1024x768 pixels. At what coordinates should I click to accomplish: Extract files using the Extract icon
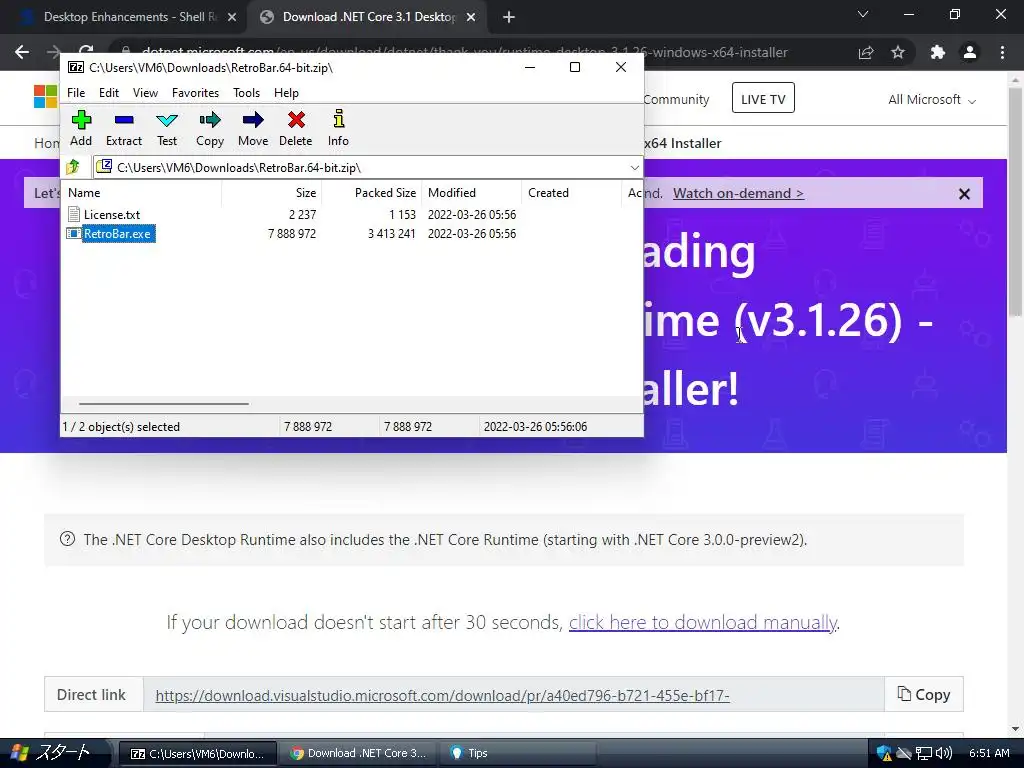[123, 129]
